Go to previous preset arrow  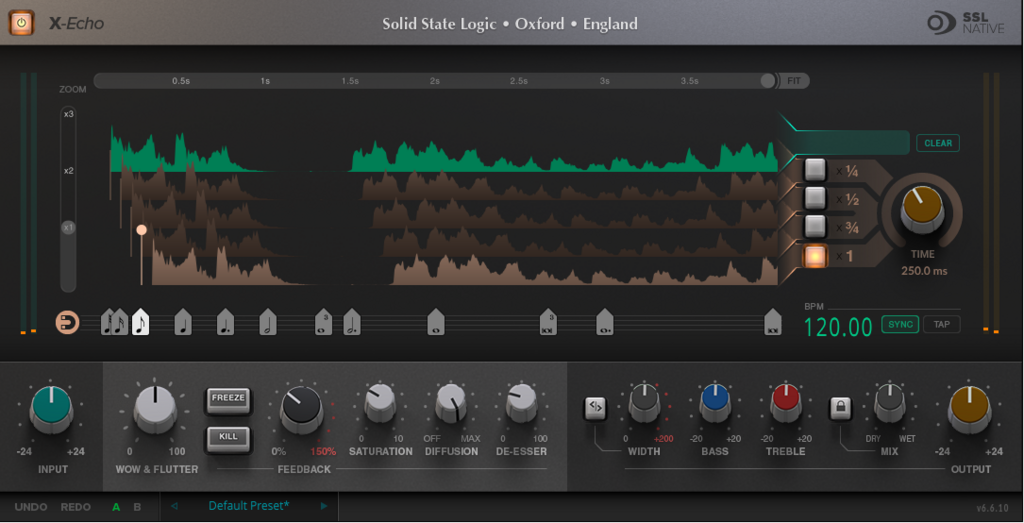point(174,505)
